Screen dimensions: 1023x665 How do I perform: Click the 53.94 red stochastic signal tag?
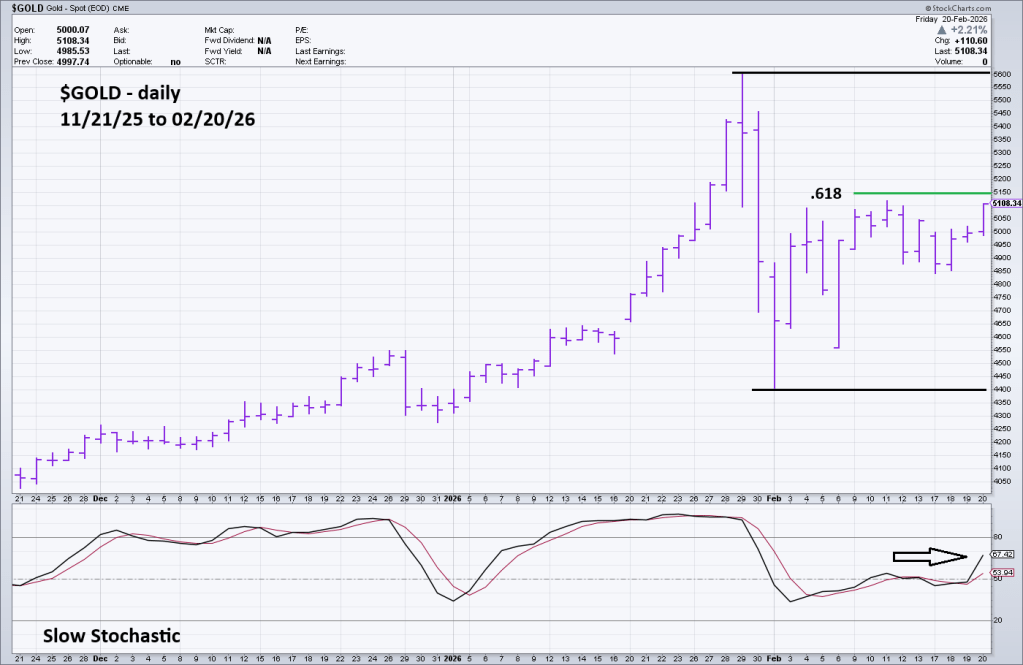tap(1002, 573)
